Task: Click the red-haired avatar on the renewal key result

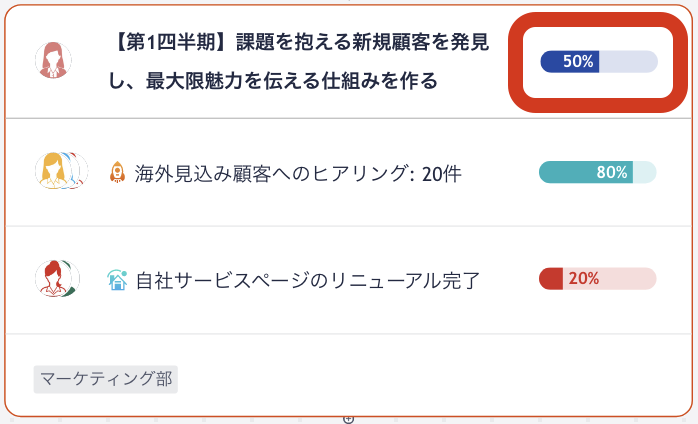Action: click(x=54, y=278)
